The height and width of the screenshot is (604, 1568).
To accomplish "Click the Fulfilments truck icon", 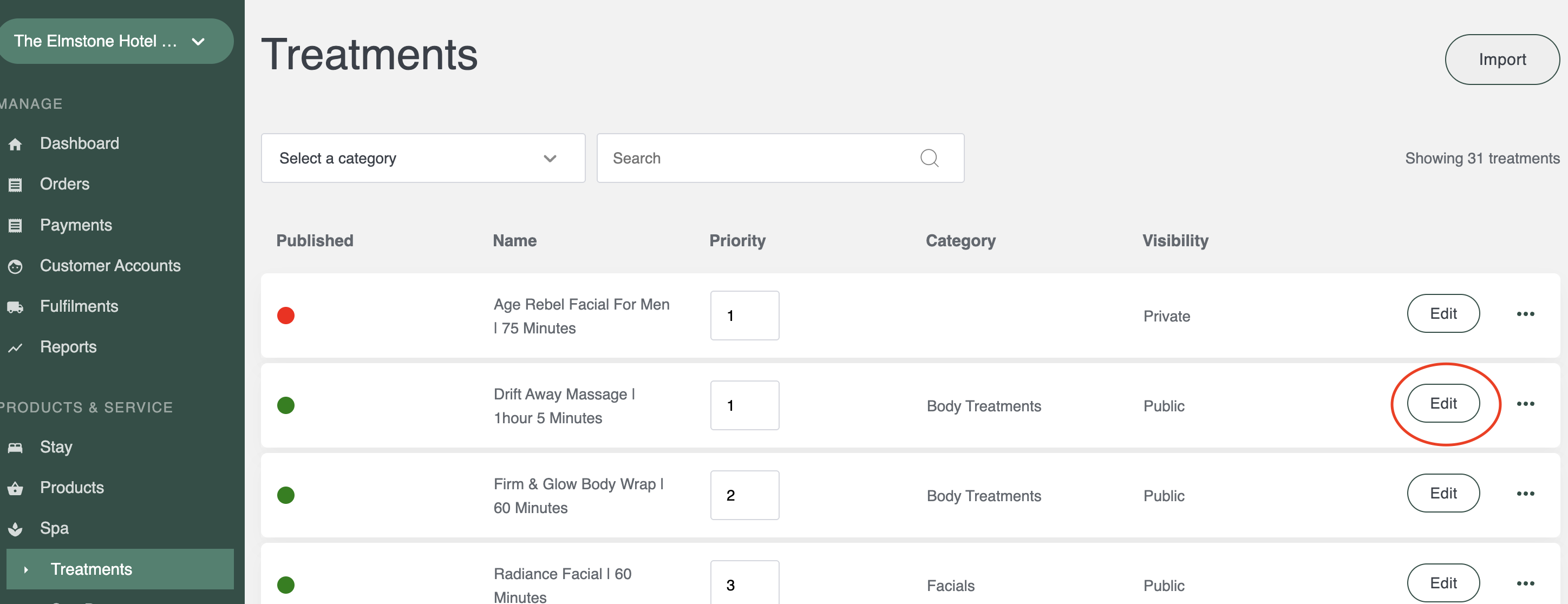I will pos(15,307).
